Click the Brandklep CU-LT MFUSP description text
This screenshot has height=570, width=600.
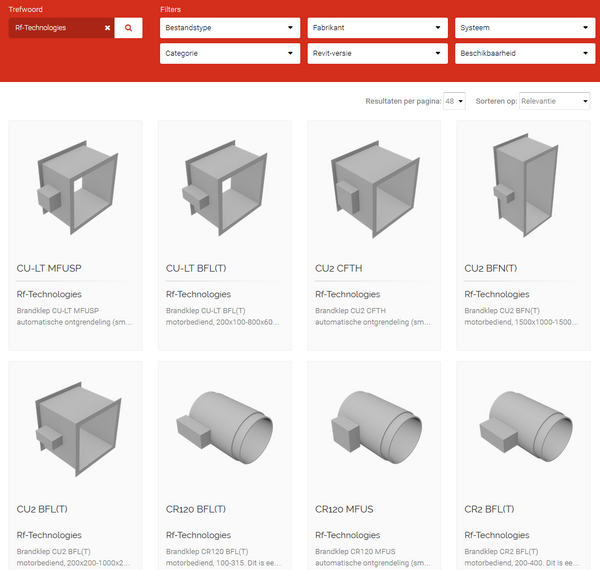(x=74, y=316)
